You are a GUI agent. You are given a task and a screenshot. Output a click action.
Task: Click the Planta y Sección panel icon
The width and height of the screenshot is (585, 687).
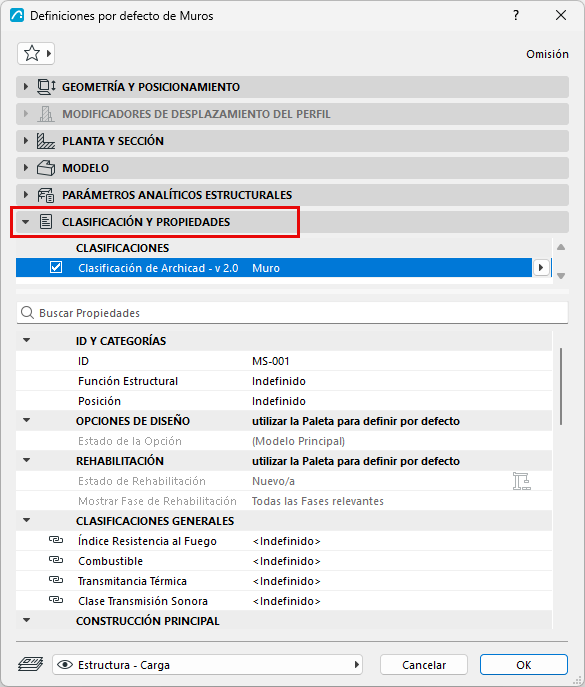pos(46,141)
